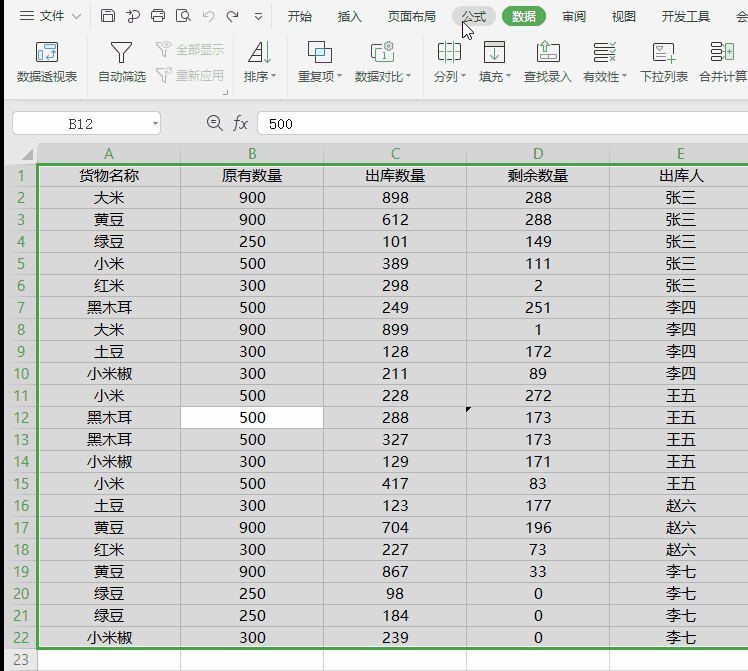Select column B header
This screenshot has height=671, width=748.
tap(252, 154)
